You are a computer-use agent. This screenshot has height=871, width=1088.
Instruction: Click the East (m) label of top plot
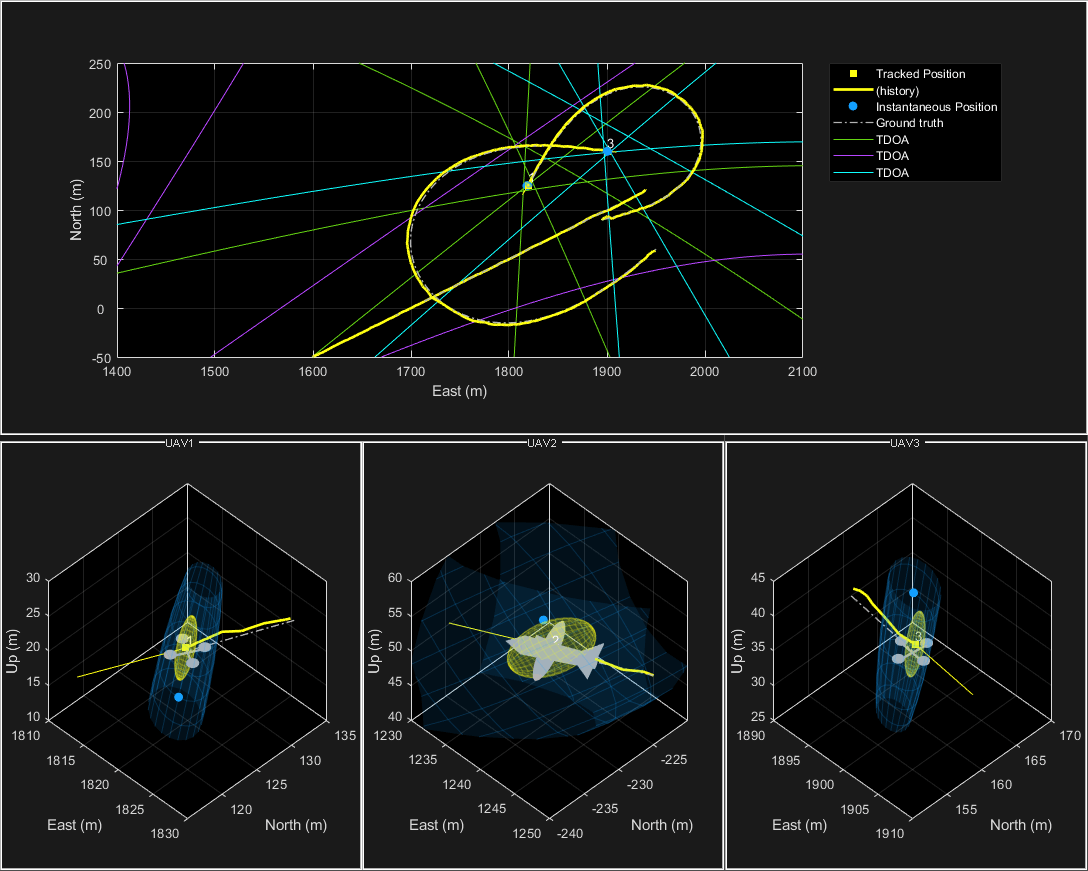point(459,391)
